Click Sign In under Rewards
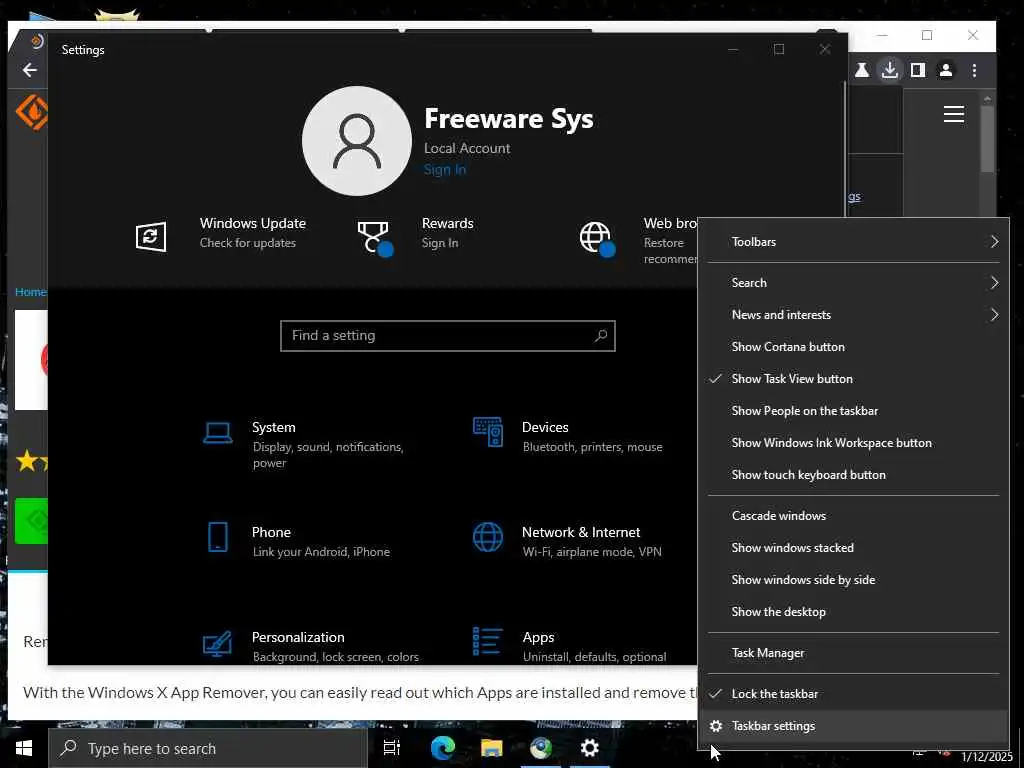 pos(440,243)
